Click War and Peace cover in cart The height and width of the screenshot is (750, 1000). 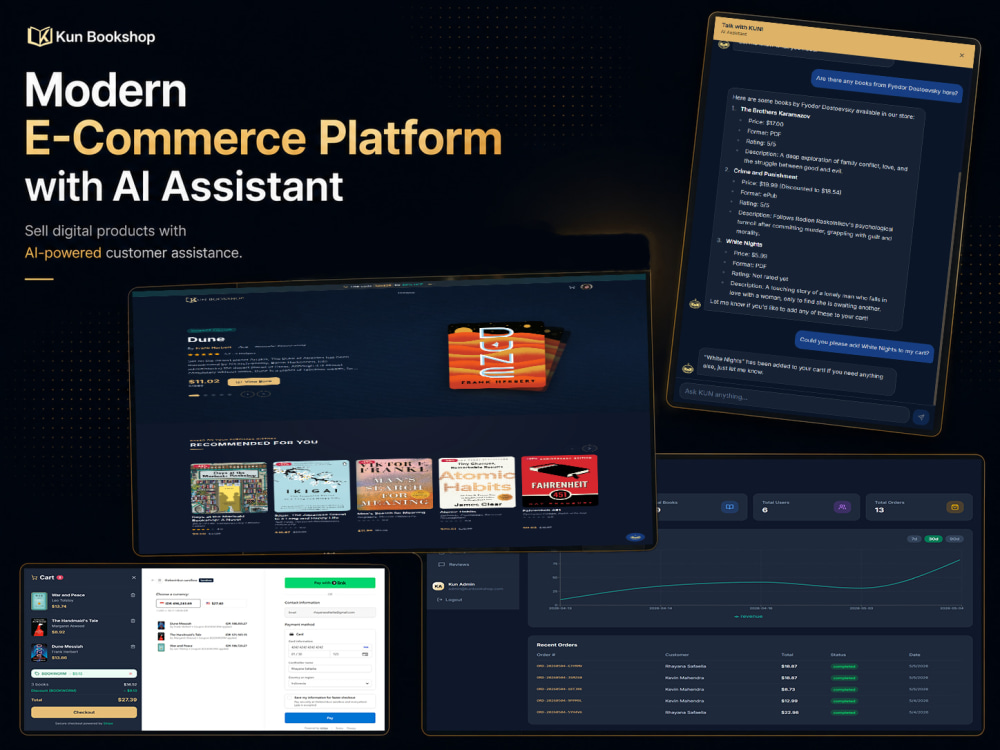pyautogui.click(x=39, y=601)
